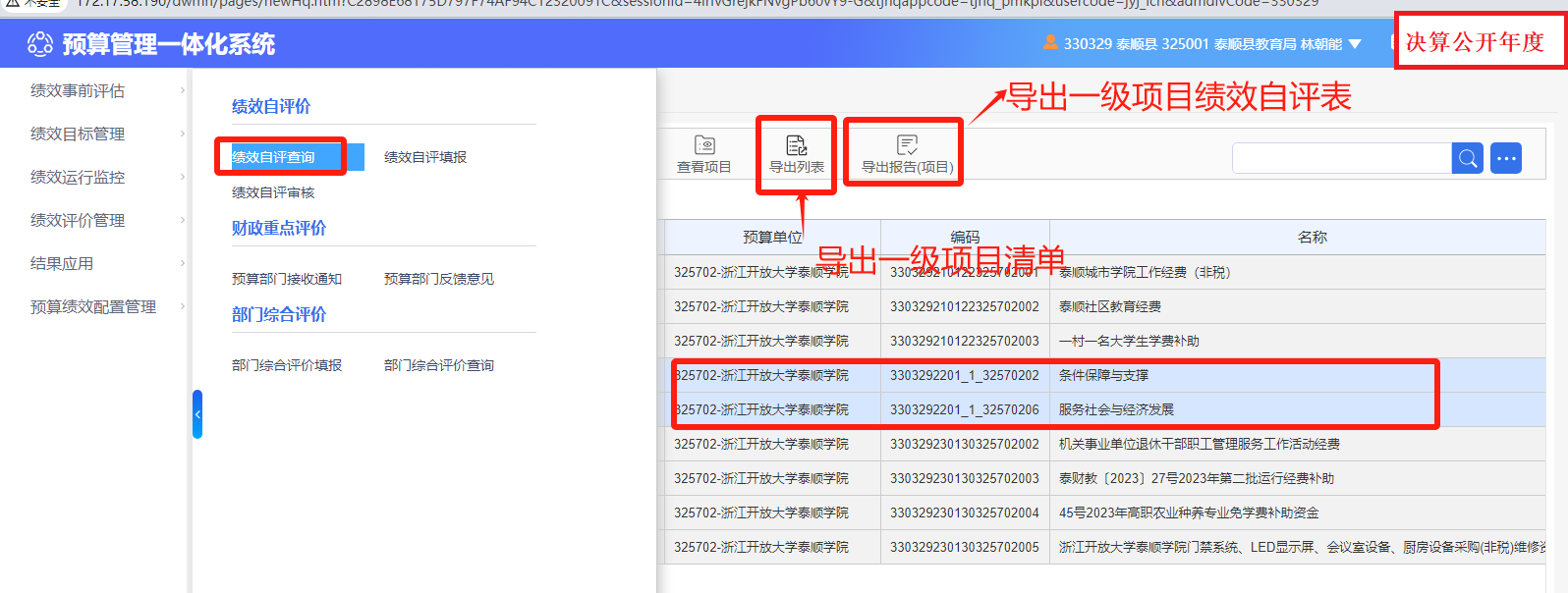
Task: Open the user account dropdown arrow
Action: 1355,44
